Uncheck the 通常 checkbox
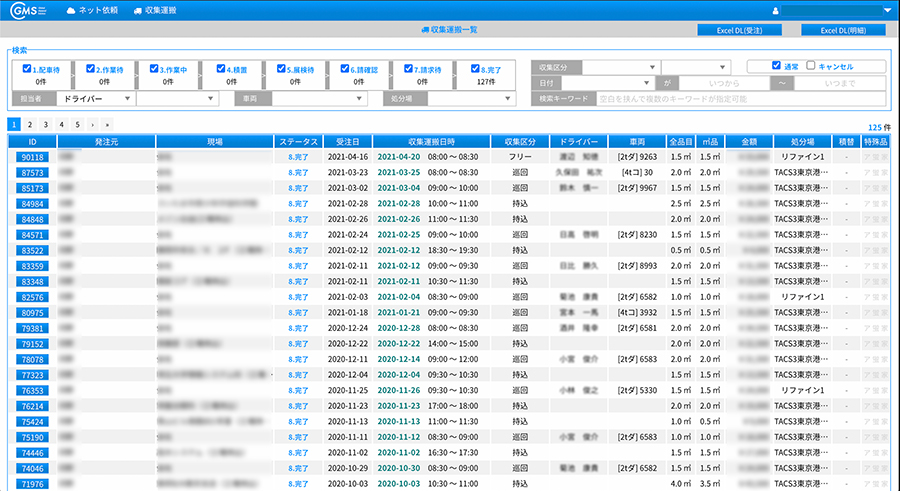Image resolution: width=900 pixels, height=491 pixels. 776,65
